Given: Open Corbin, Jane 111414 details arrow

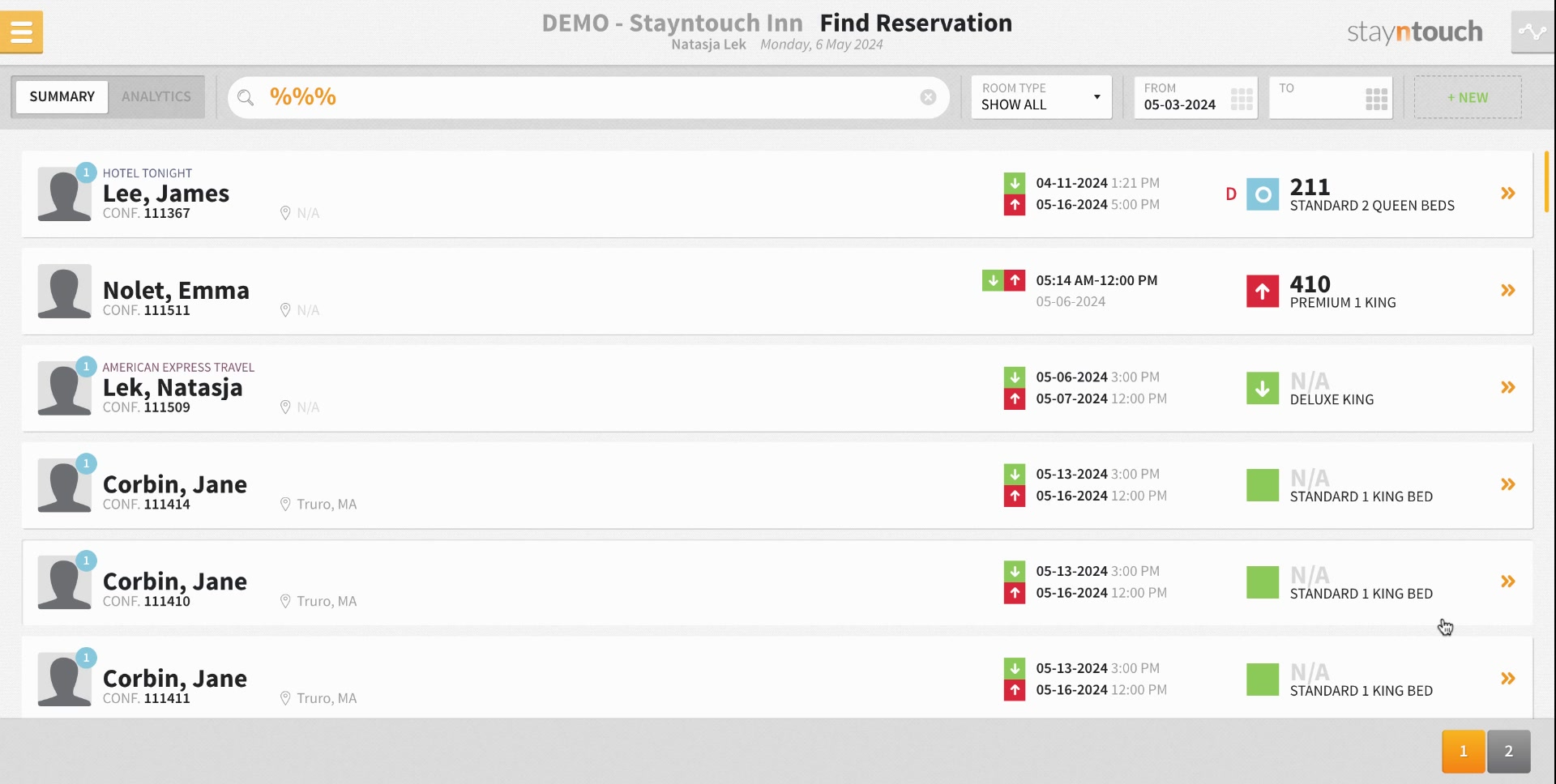Looking at the screenshot, I should click(x=1507, y=485).
